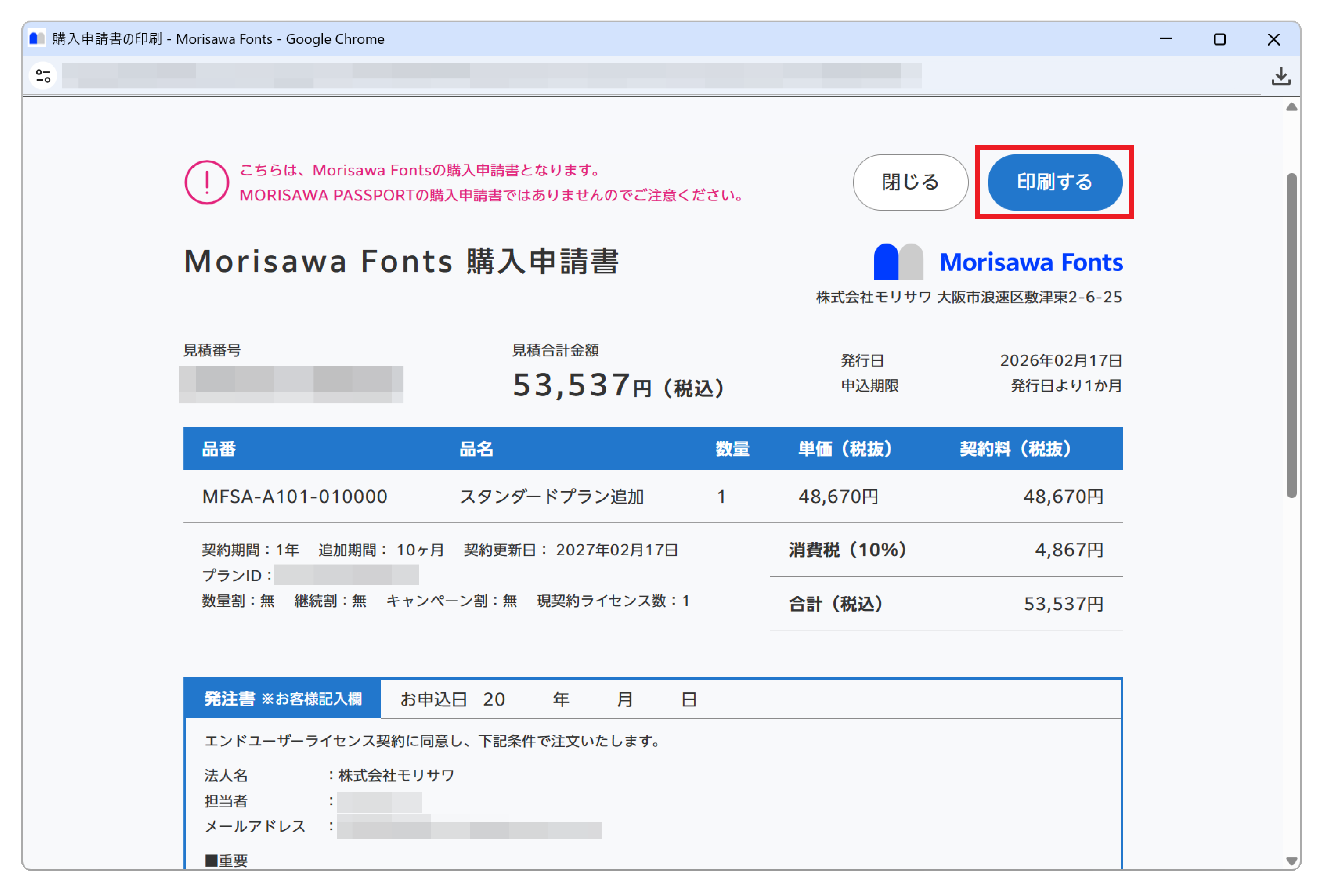
Task: Click 合計(税込) label
Action: (x=836, y=604)
